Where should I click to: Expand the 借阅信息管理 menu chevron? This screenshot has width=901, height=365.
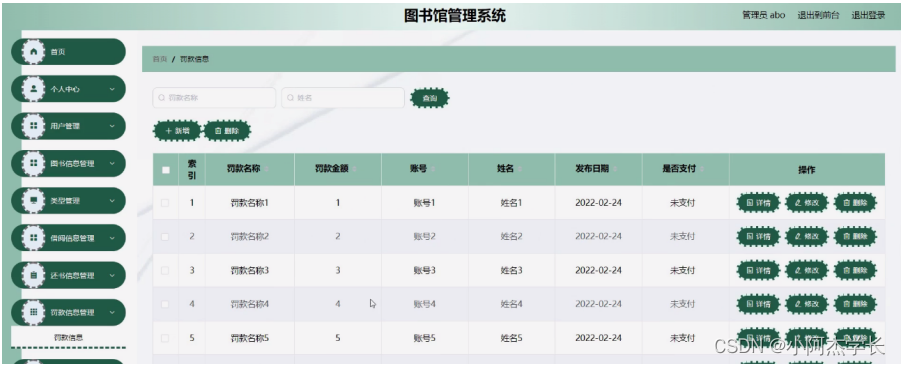112,238
